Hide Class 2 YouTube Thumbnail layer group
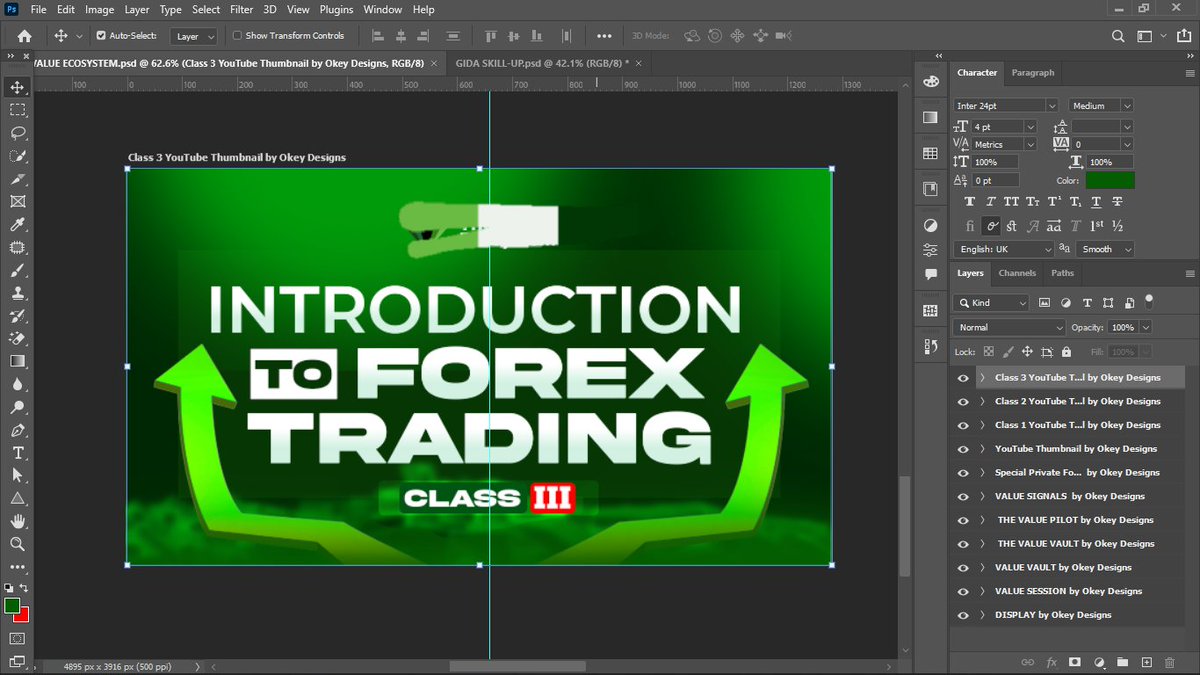The height and width of the screenshot is (675, 1200). 963,401
